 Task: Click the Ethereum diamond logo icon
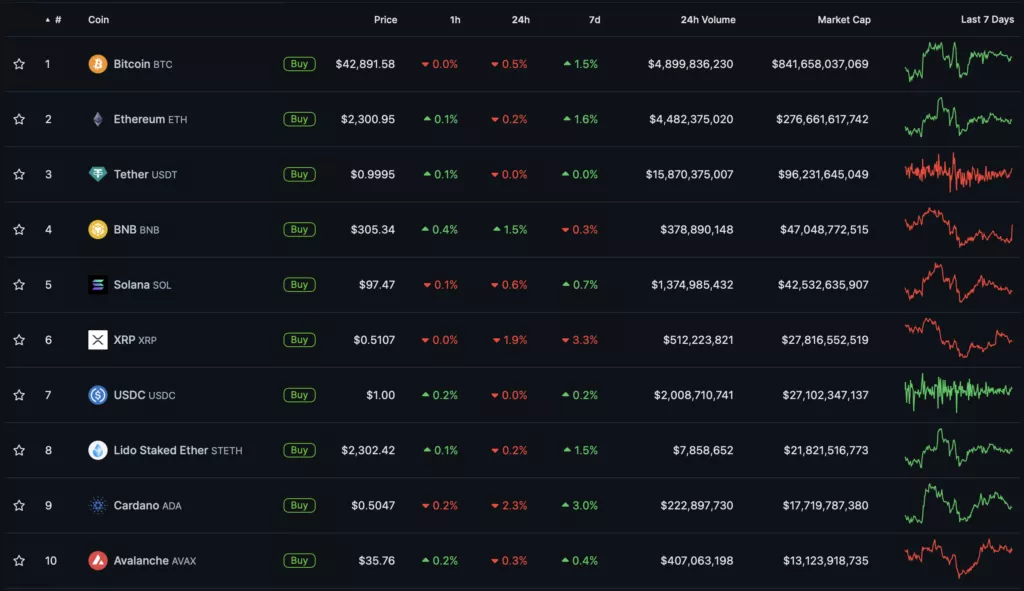tap(98, 119)
